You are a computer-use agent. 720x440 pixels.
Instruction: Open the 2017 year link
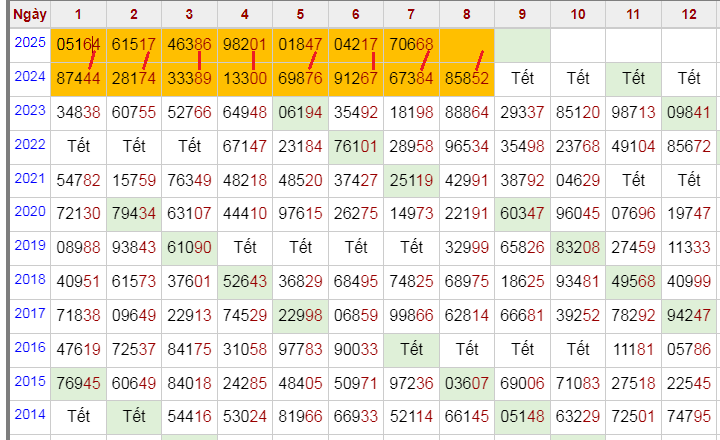(x=30, y=313)
